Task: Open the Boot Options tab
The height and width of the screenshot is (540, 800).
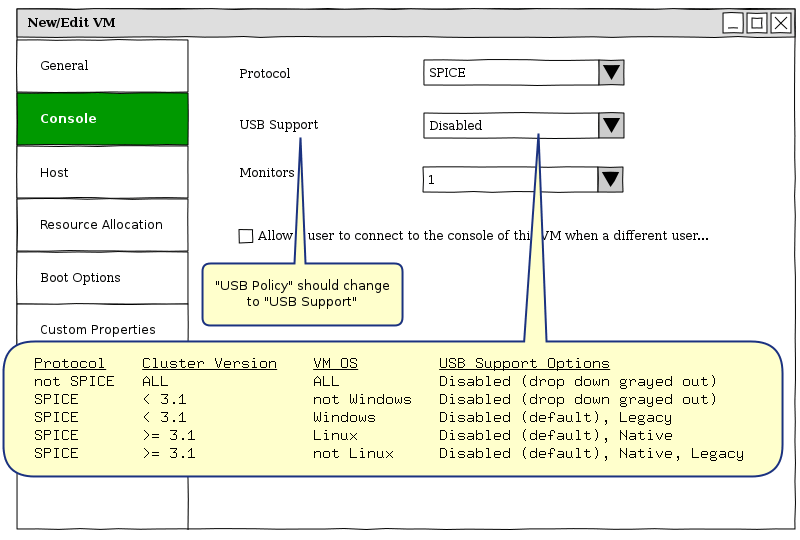Action: 102,278
